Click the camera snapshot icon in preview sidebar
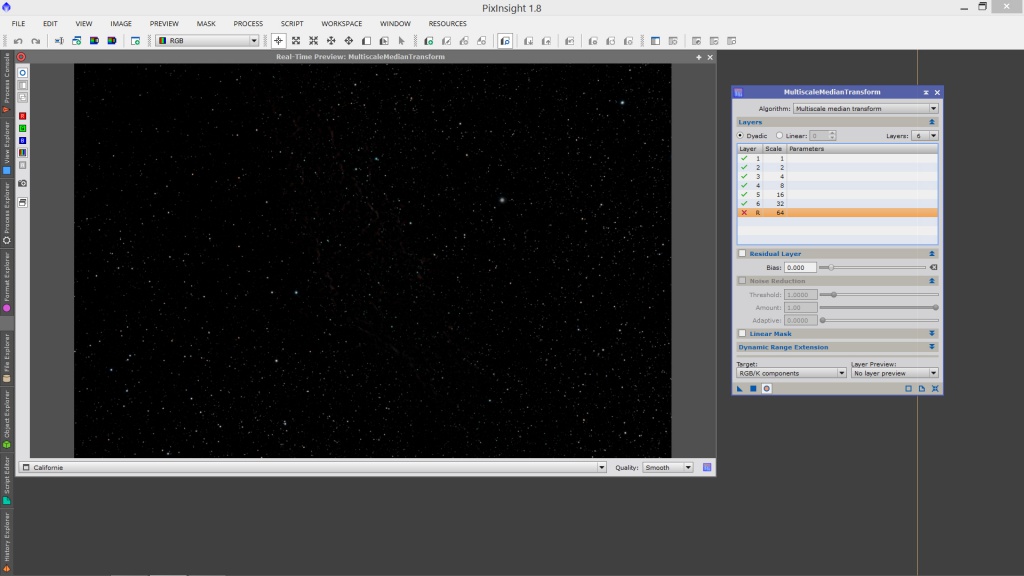Image resolution: width=1024 pixels, height=576 pixels. 22,183
